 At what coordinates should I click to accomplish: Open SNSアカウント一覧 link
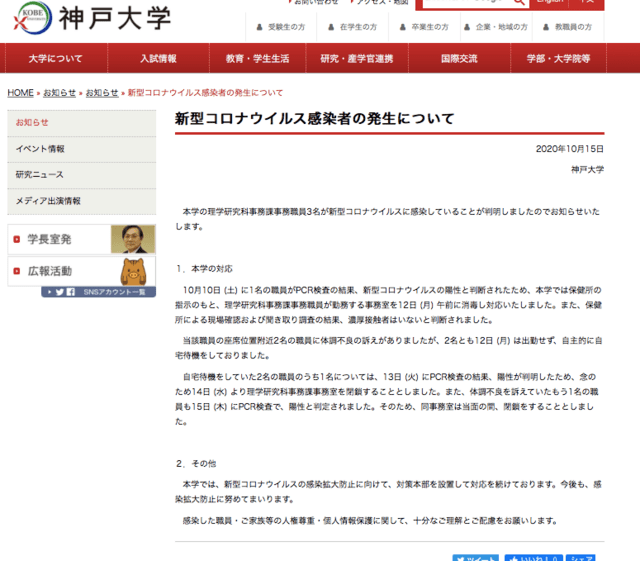(x=98, y=292)
